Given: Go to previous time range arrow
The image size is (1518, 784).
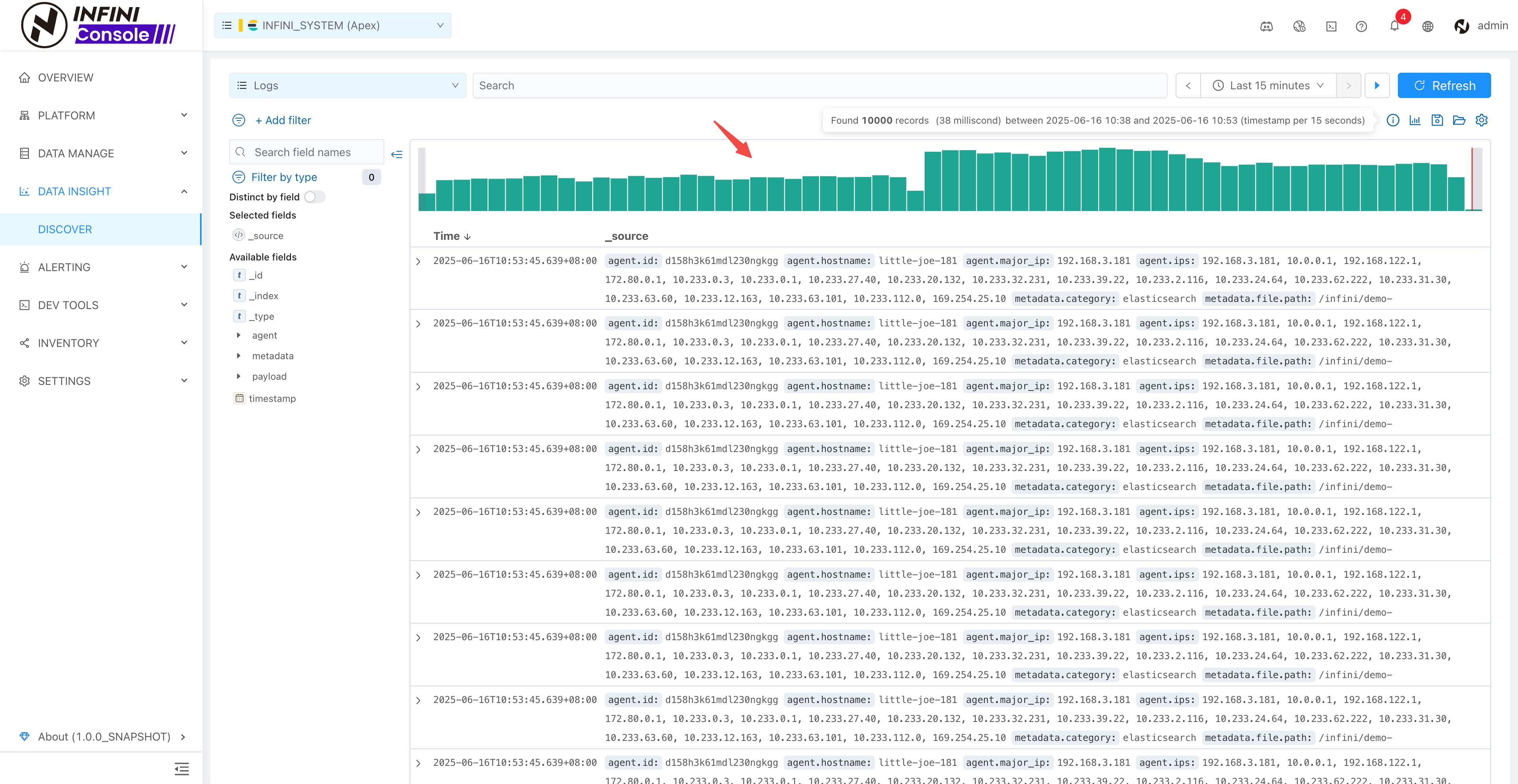Looking at the screenshot, I should [1188, 85].
